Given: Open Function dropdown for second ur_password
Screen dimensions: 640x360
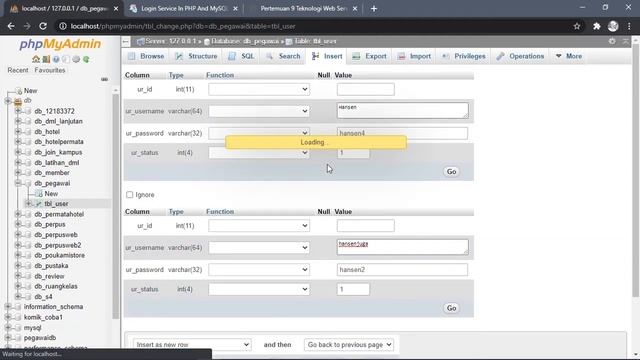Looking at the screenshot, I should click(259, 269).
